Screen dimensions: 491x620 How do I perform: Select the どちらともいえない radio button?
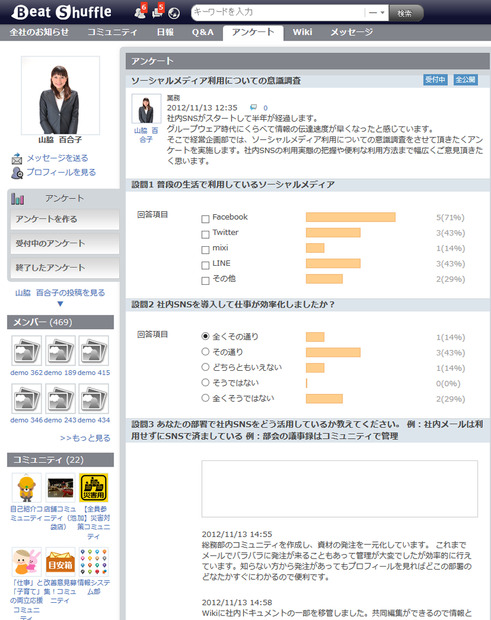pyautogui.click(x=205, y=367)
